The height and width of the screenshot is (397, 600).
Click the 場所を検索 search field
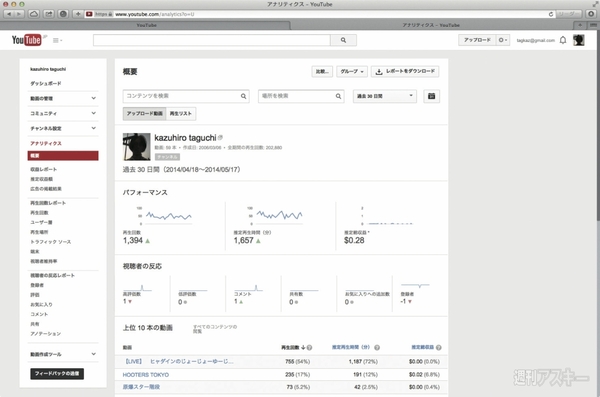[x=301, y=96]
